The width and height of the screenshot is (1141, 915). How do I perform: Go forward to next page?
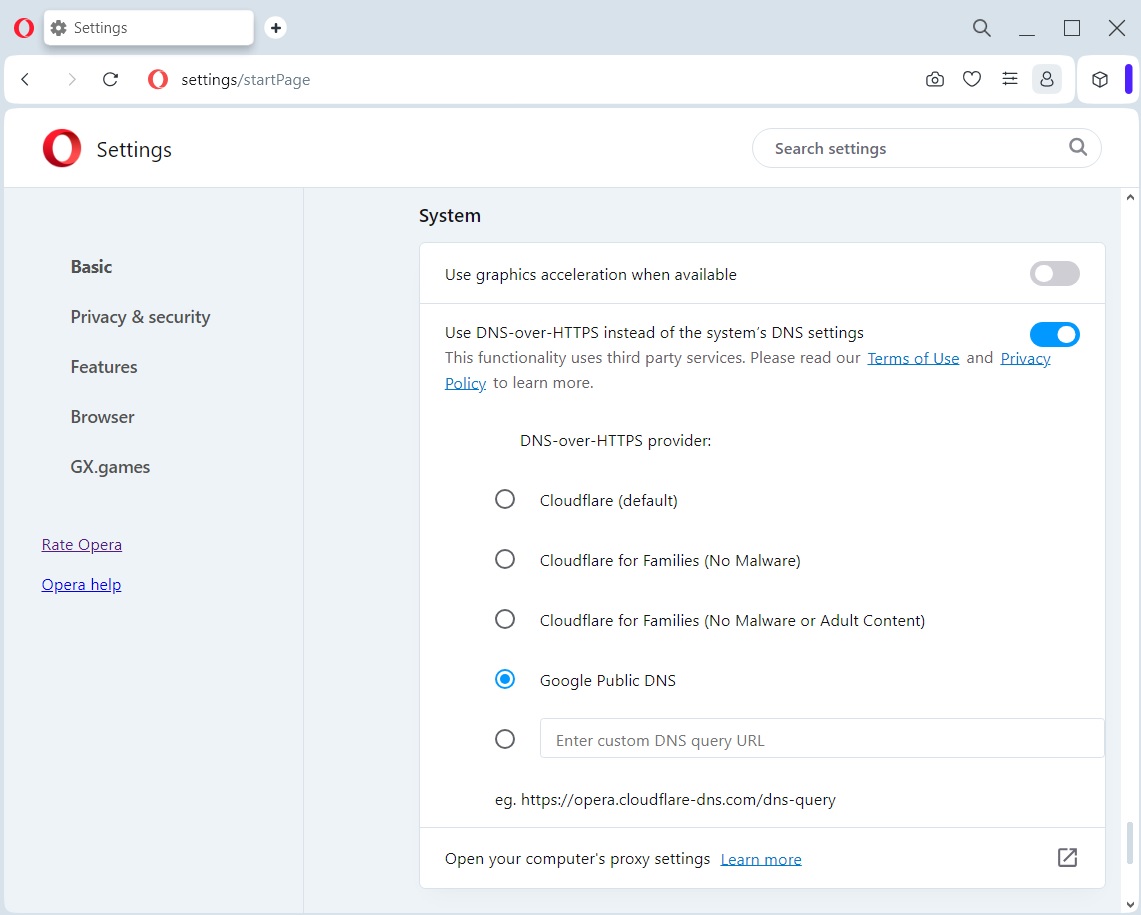pos(71,79)
